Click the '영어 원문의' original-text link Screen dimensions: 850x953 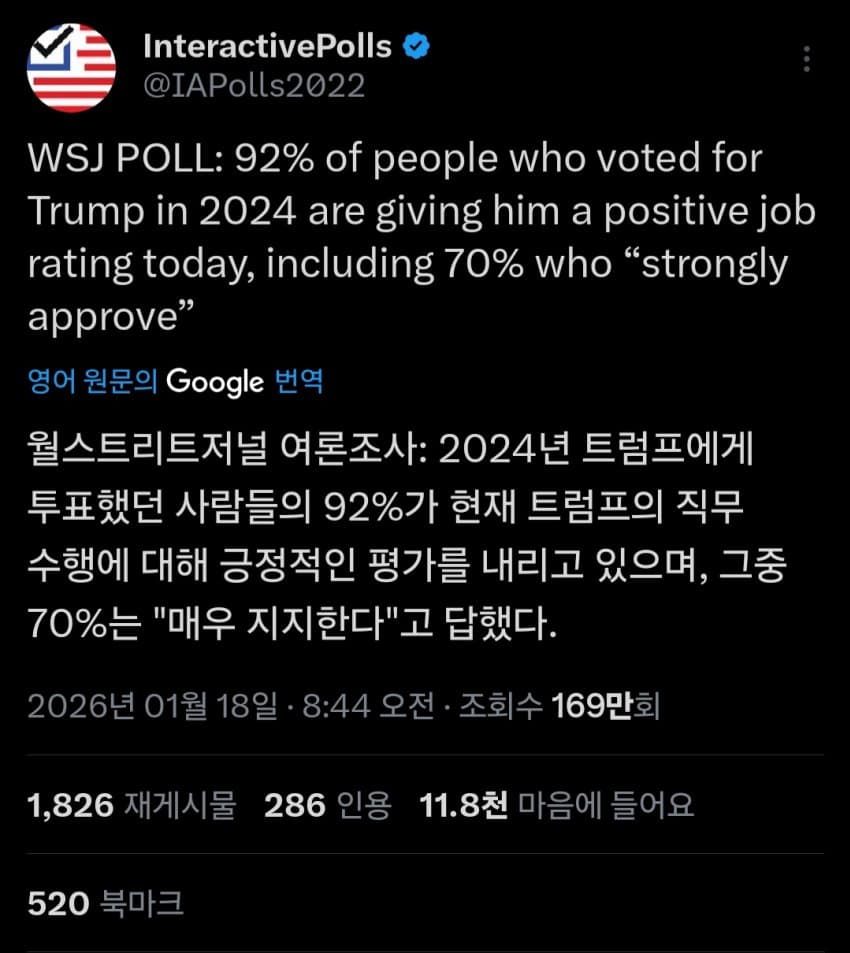[x=92, y=381]
